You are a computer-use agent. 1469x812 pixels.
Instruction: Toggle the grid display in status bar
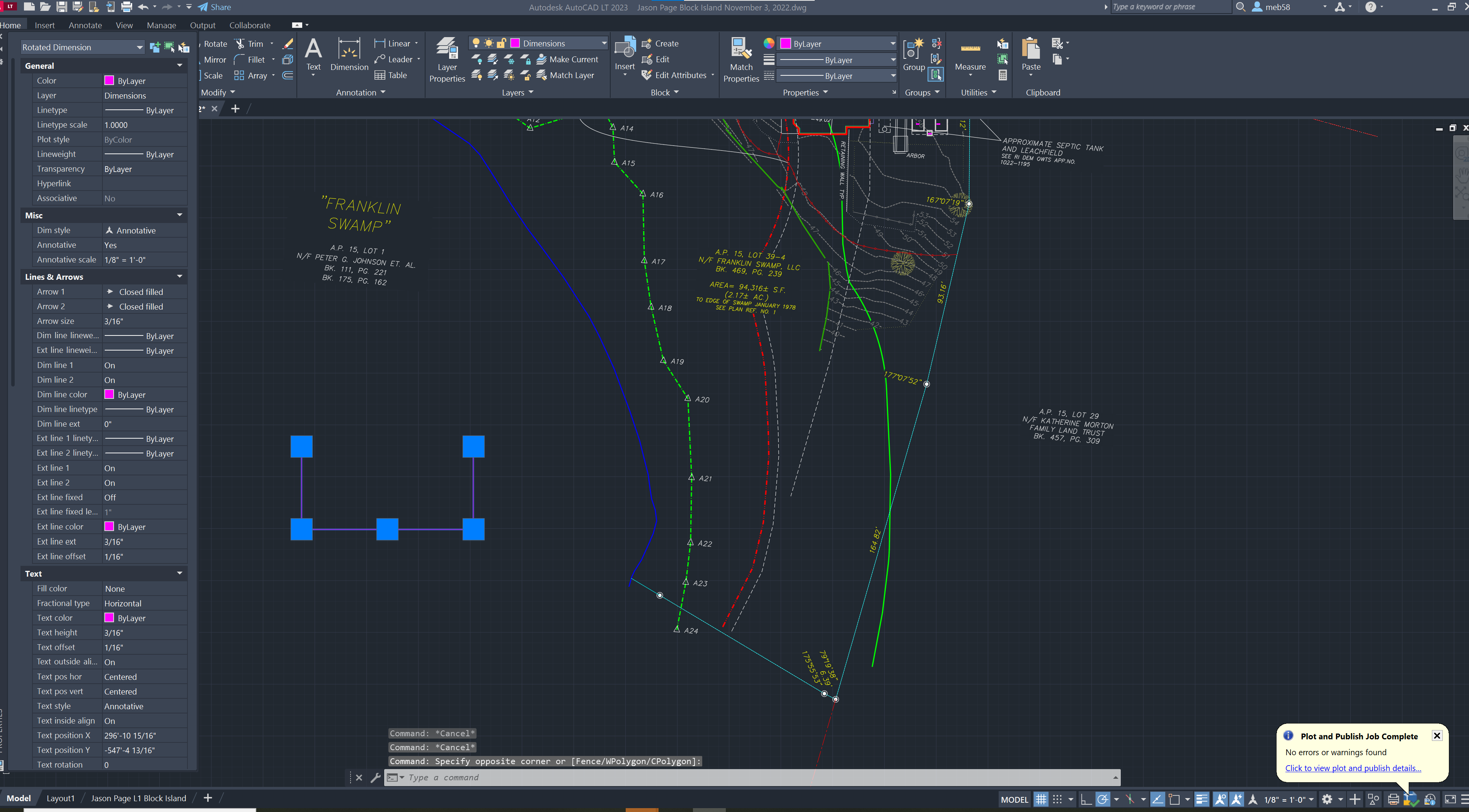tap(1041, 799)
